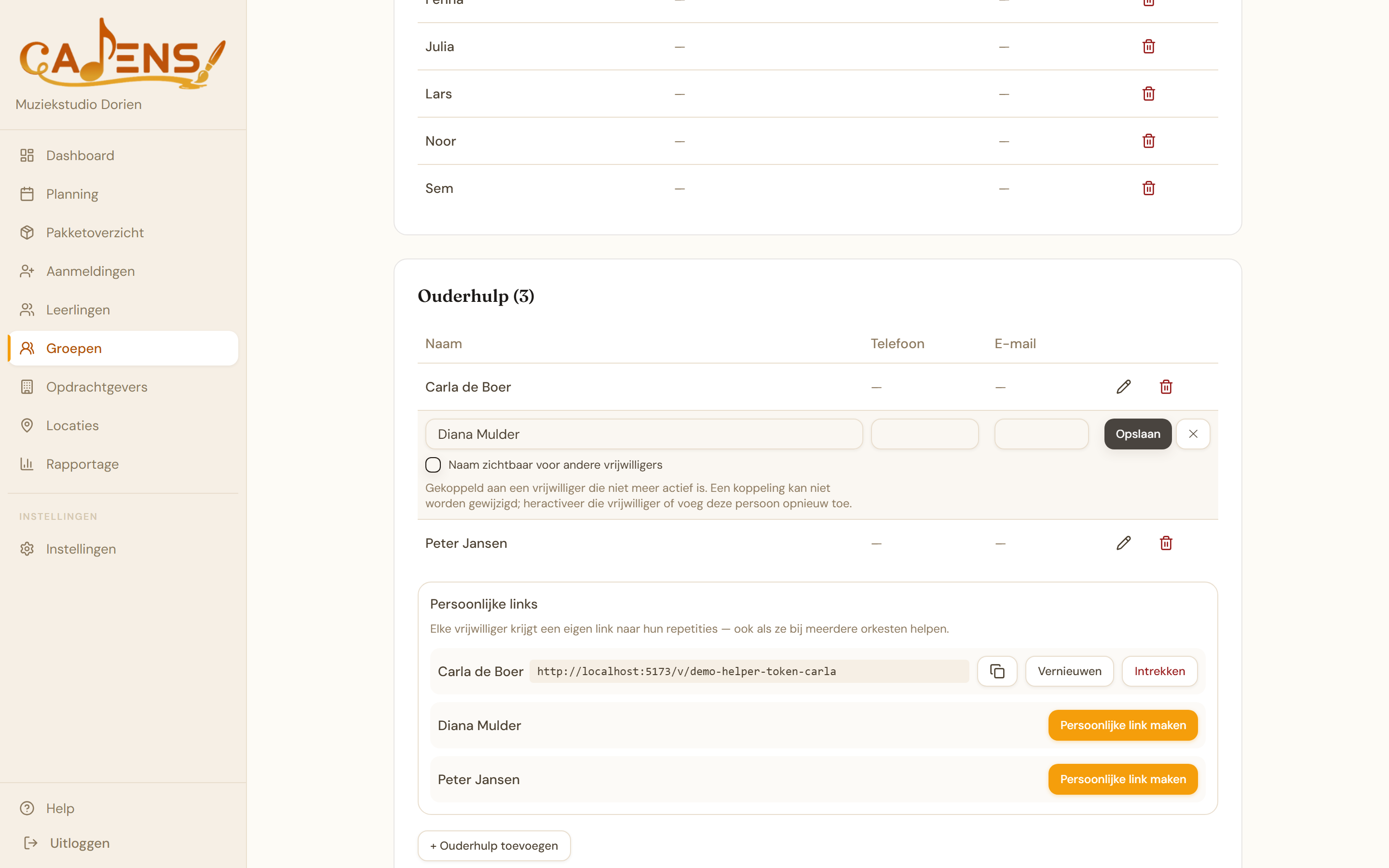This screenshot has height=868, width=1389.
Task: Remove Noor with the trash icon
Action: [1148, 141]
